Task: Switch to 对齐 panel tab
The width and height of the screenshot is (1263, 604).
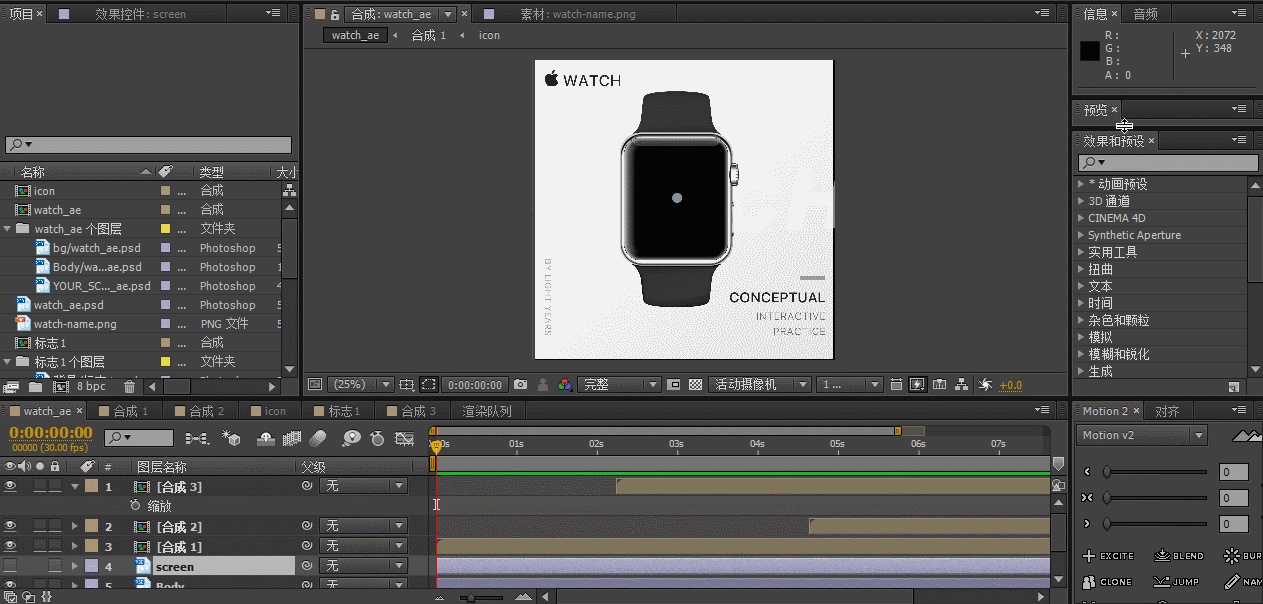Action: point(1167,411)
